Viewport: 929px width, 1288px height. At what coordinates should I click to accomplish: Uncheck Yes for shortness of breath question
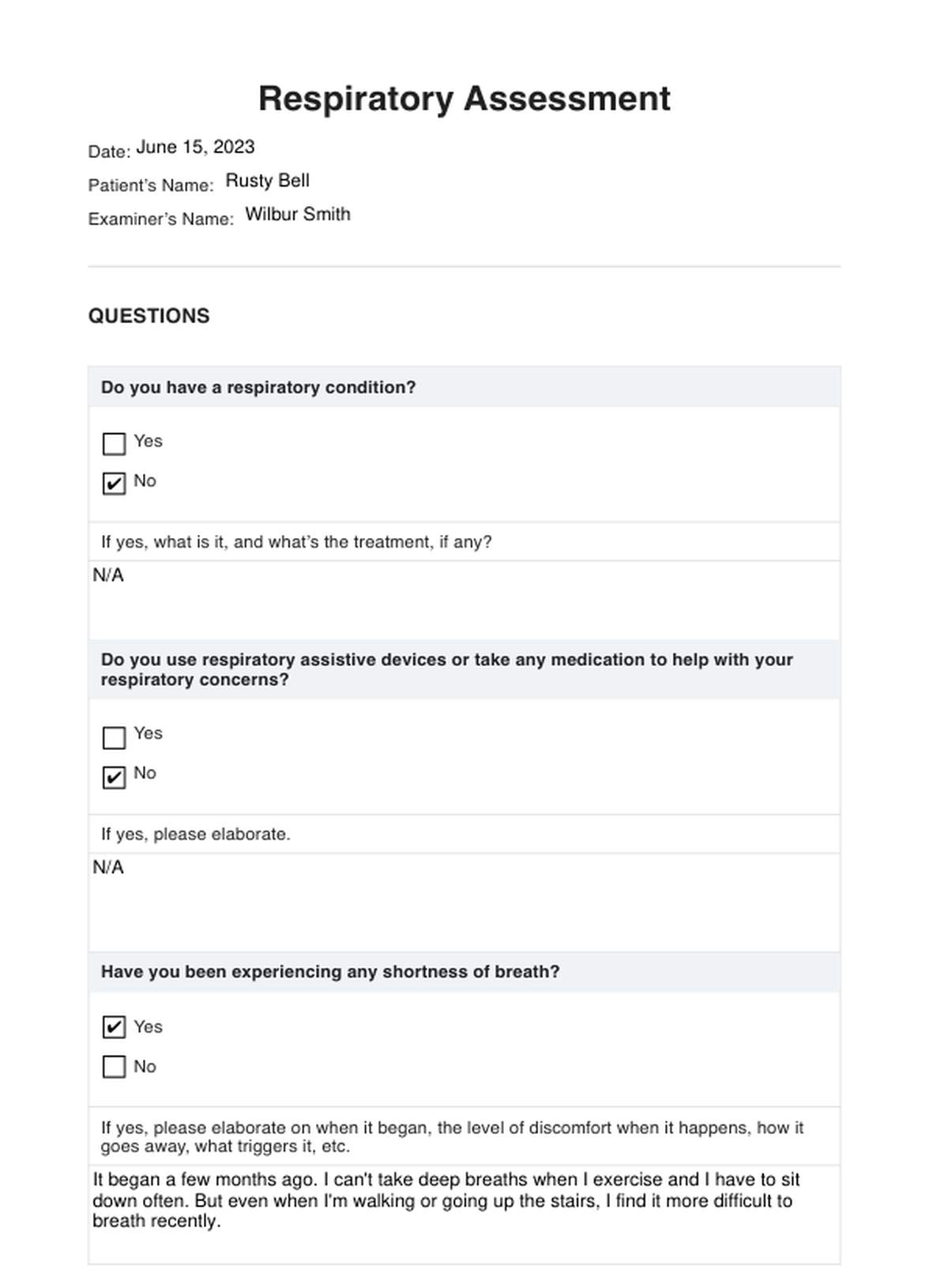(115, 1027)
